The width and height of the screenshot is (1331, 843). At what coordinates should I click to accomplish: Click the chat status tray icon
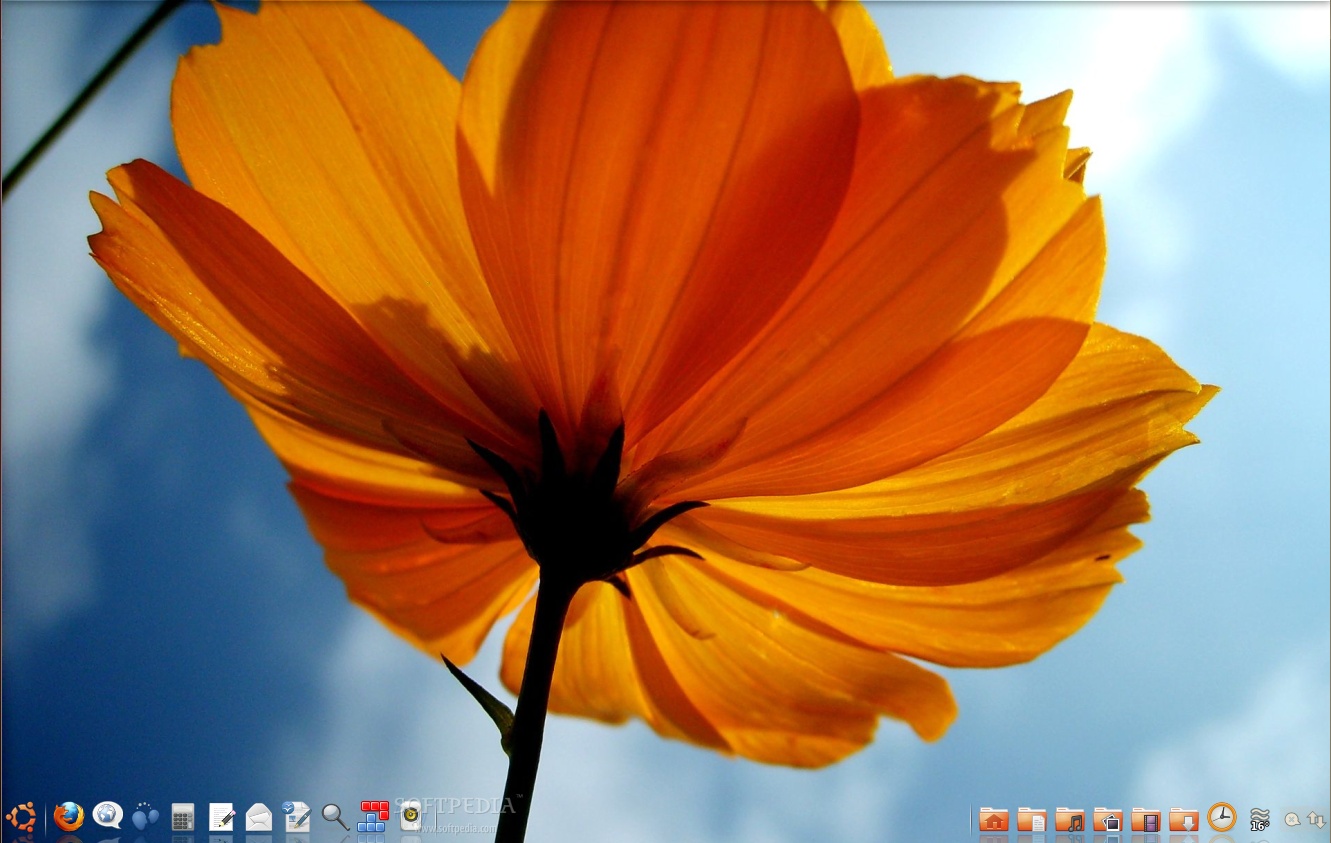[1292, 819]
